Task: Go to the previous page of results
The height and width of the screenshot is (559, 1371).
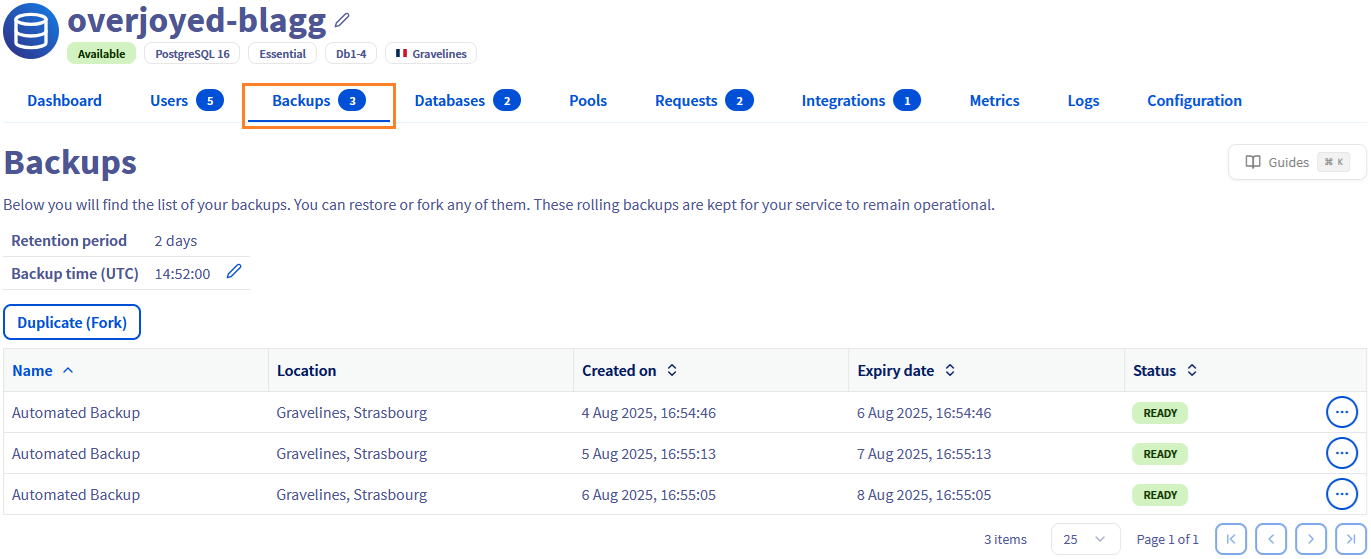Action: click(x=1270, y=539)
